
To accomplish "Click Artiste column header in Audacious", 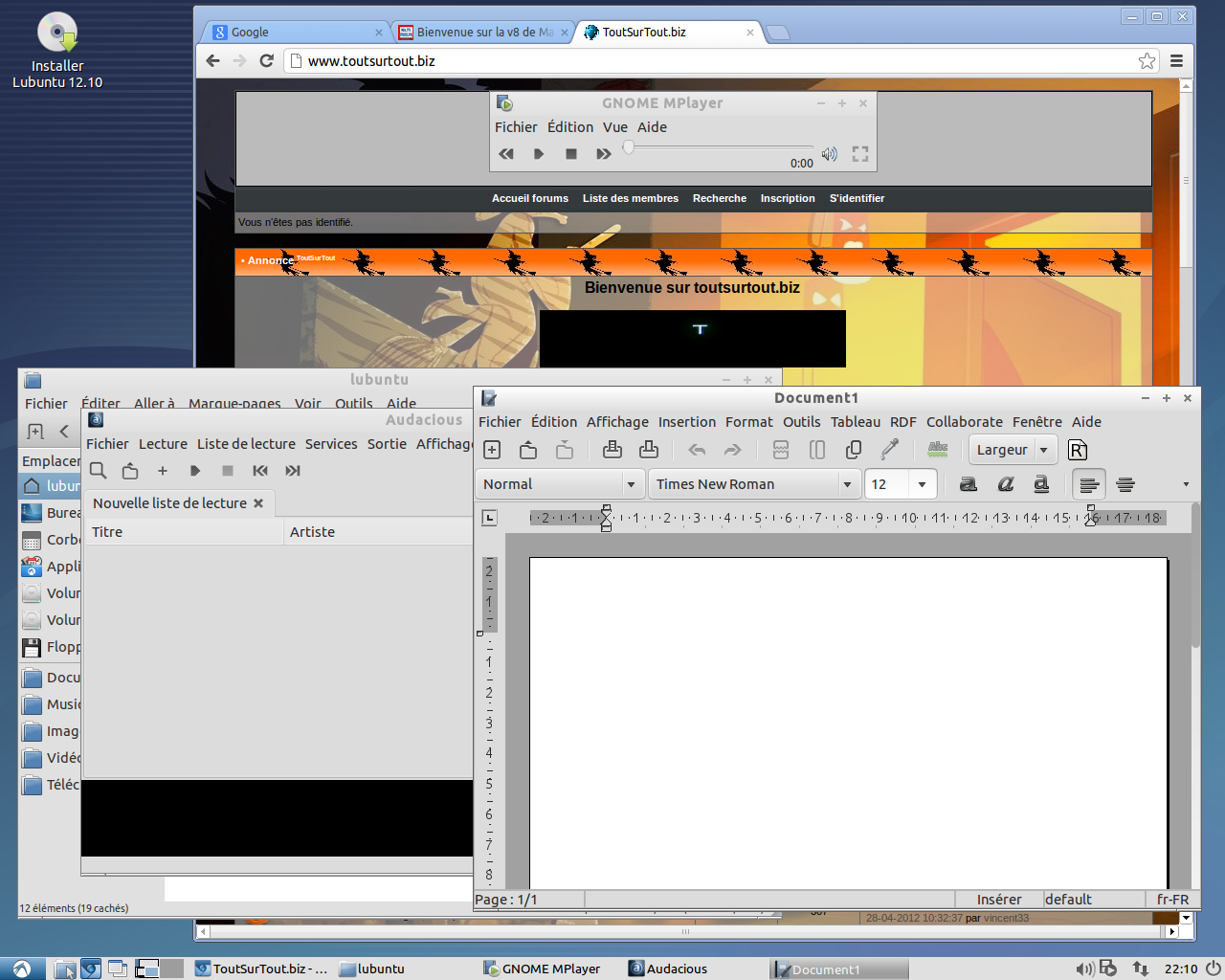I will [x=379, y=532].
